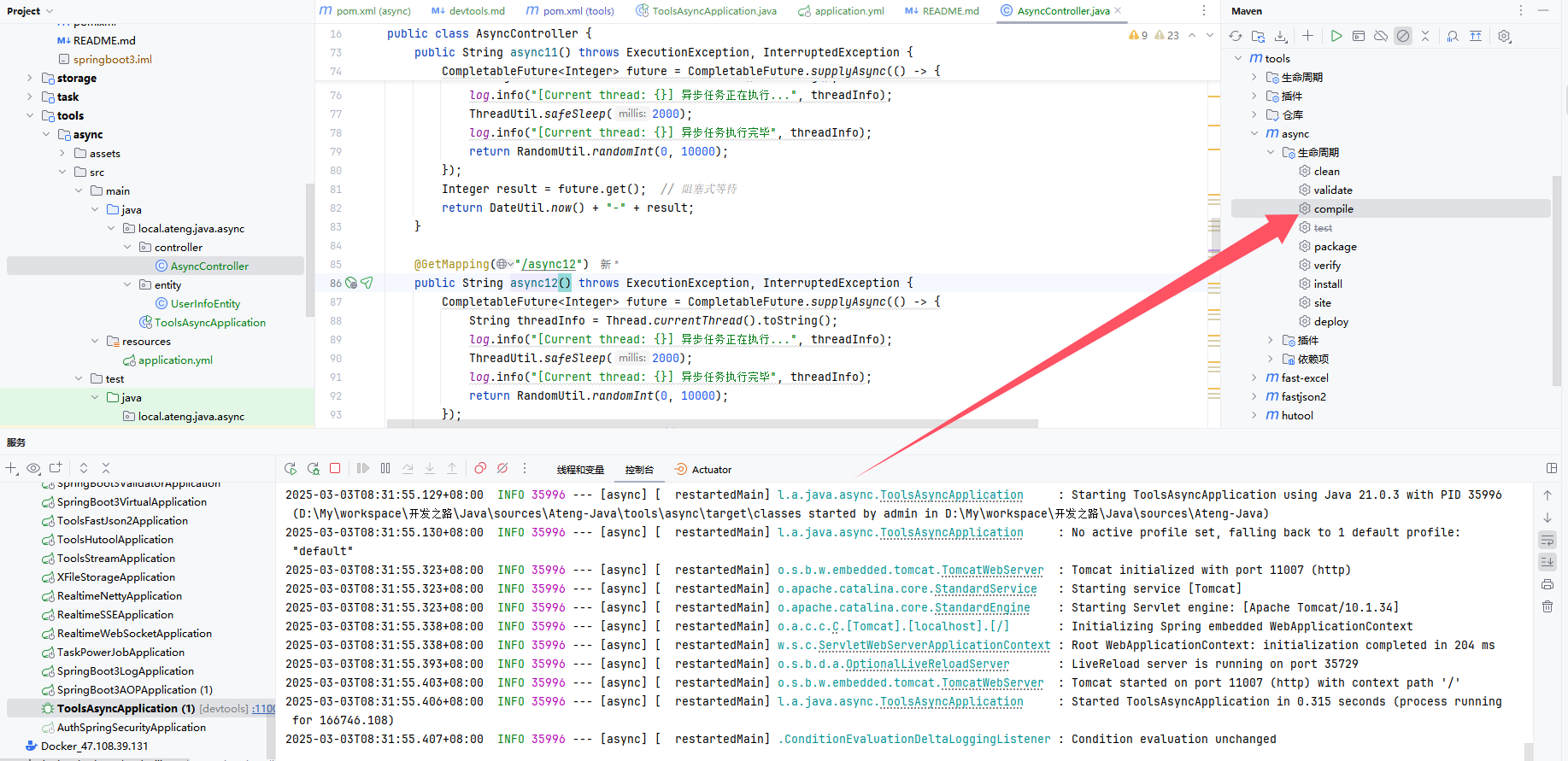This screenshot has width=1568, height=761.
Task: Toggle Maven Skip Tests mode
Action: pos(1403,36)
